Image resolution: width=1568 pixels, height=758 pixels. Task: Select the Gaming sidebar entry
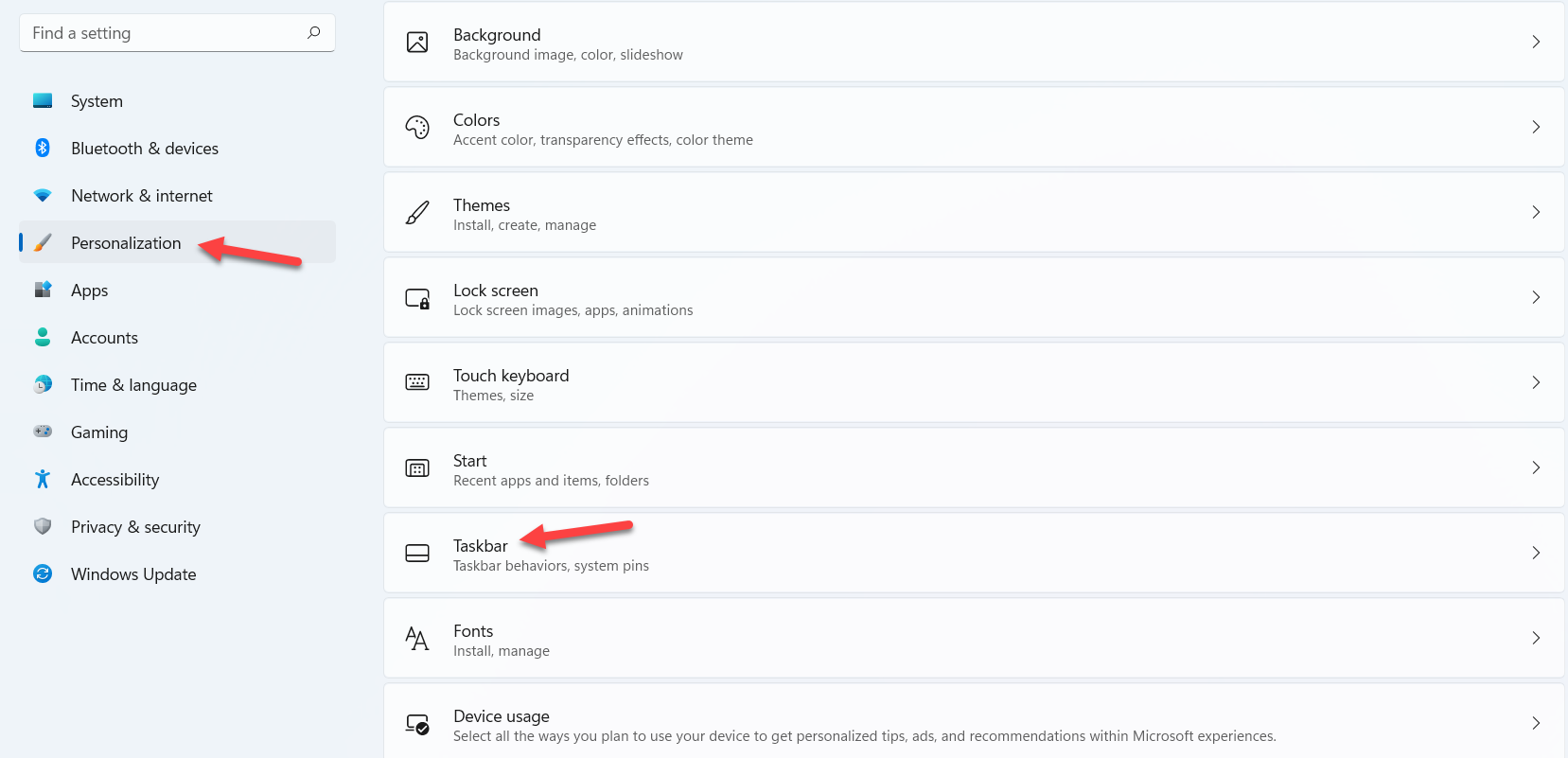pyautogui.click(x=99, y=432)
